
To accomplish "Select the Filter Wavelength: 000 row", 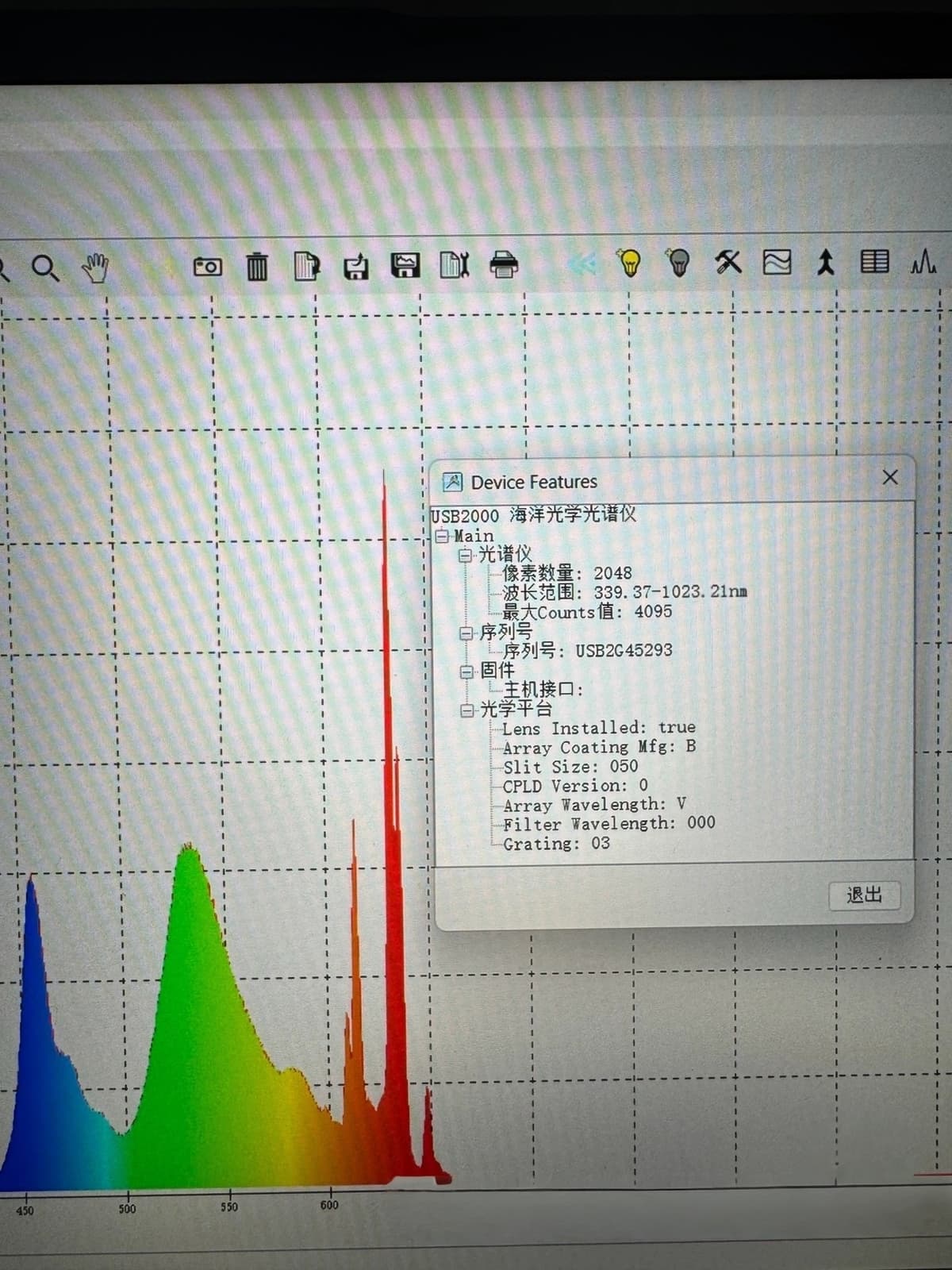I will (x=608, y=824).
